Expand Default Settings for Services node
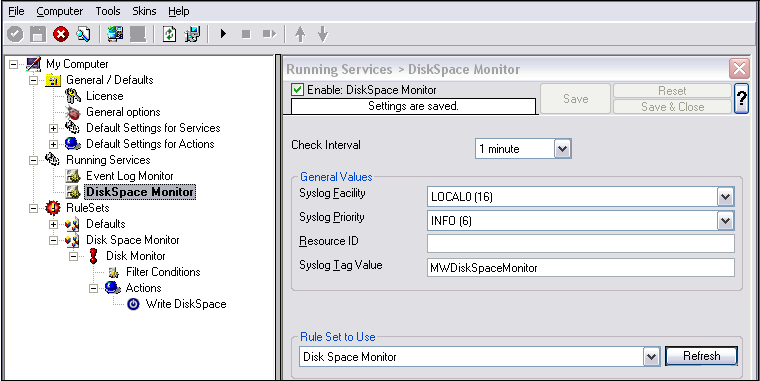 point(53,128)
